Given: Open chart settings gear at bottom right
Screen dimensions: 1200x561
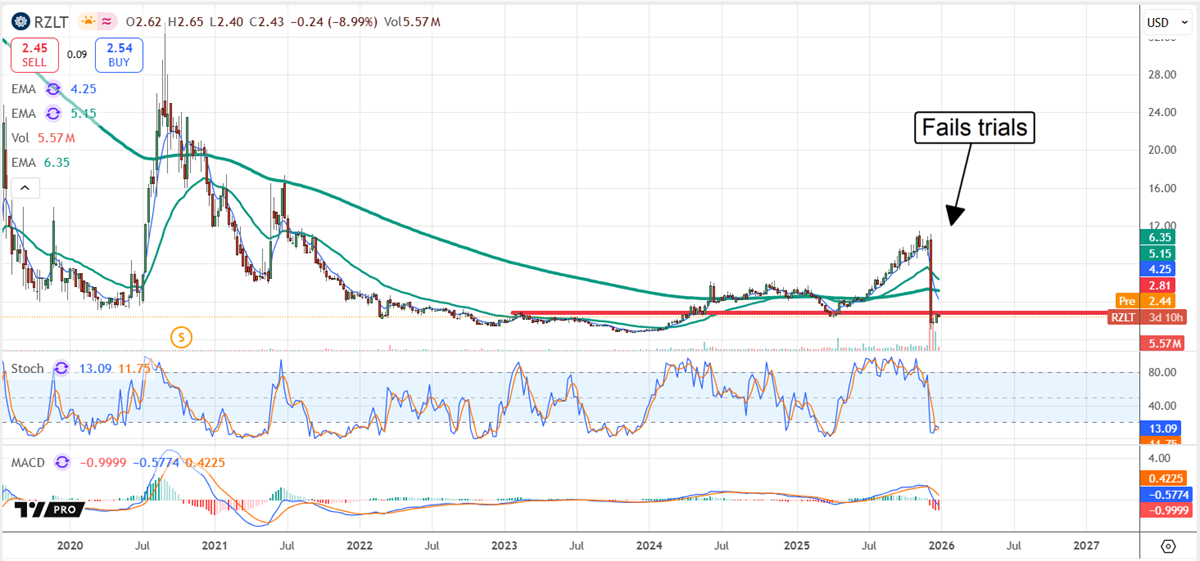Looking at the screenshot, I should 1168,546.
